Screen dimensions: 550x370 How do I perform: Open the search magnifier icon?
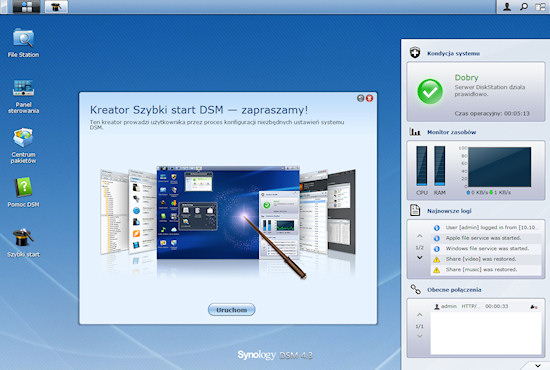point(524,6)
